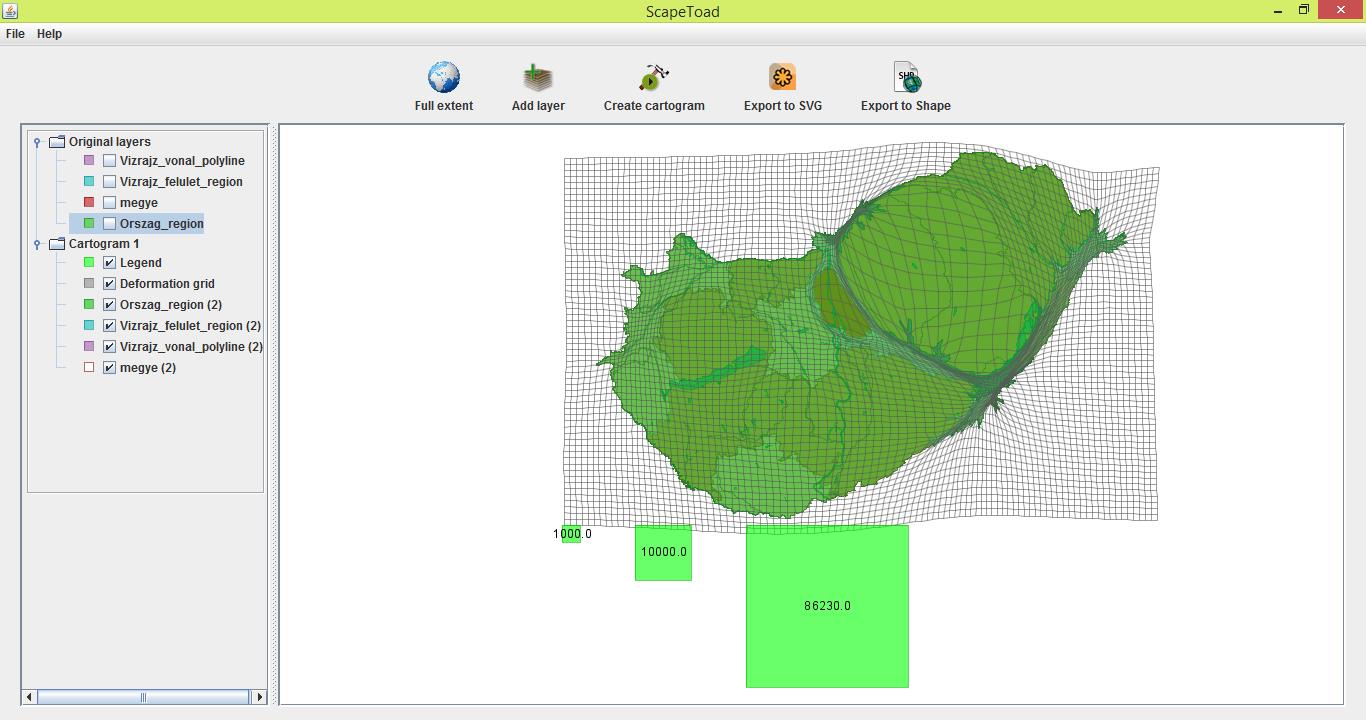Click the Export to Shape icon
This screenshot has width=1366, height=720.
click(x=906, y=77)
